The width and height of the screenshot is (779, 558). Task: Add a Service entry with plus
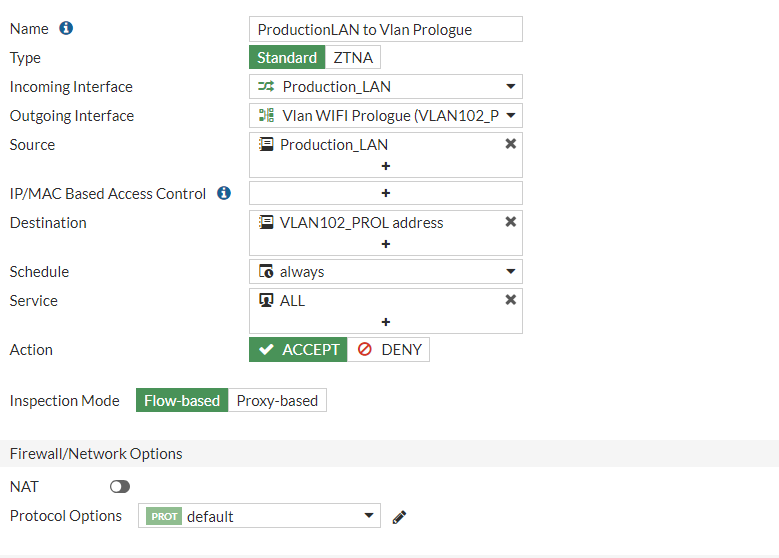(x=386, y=322)
